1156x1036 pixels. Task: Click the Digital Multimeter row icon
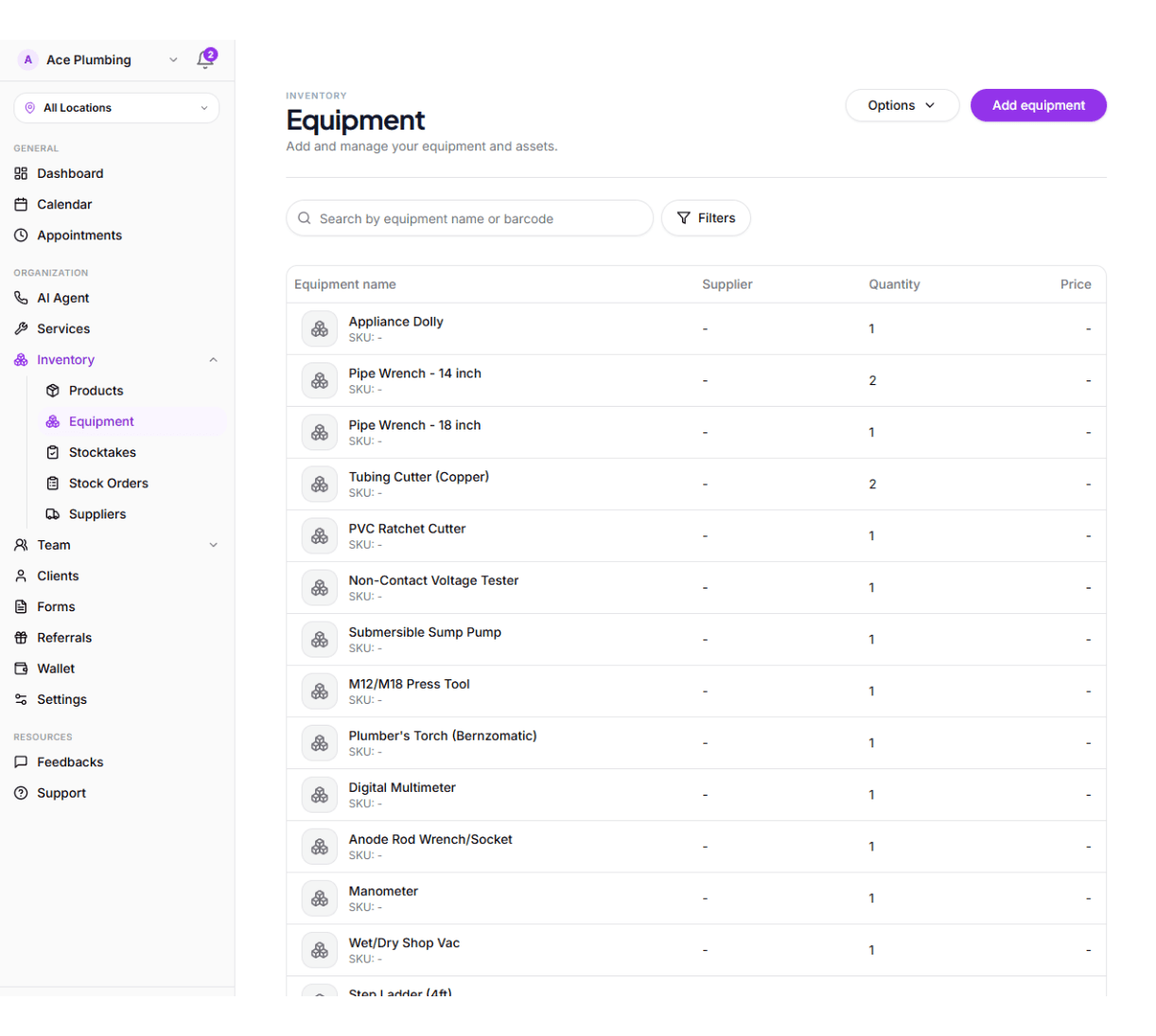320,795
